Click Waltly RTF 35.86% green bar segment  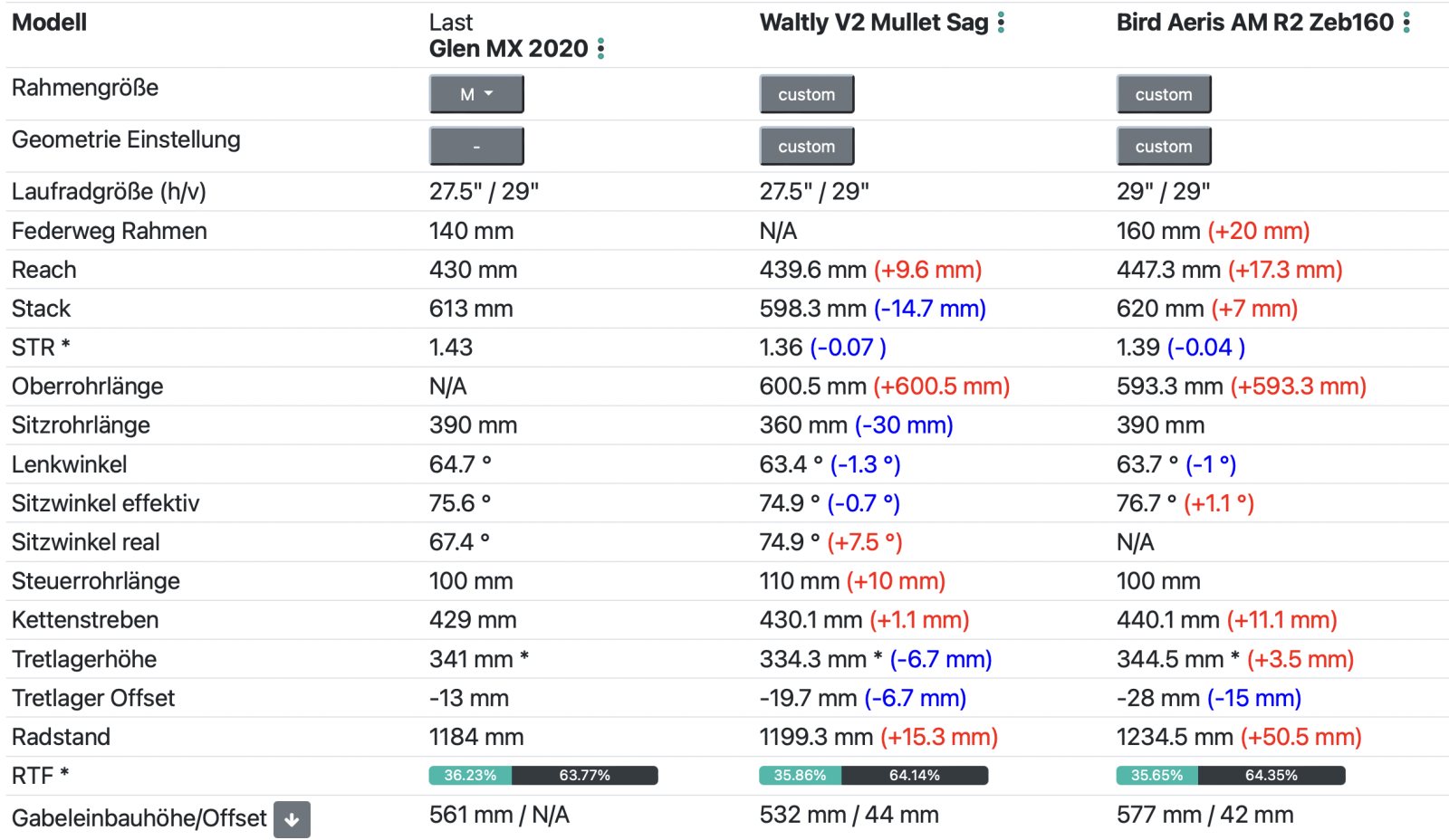[800, 776]
